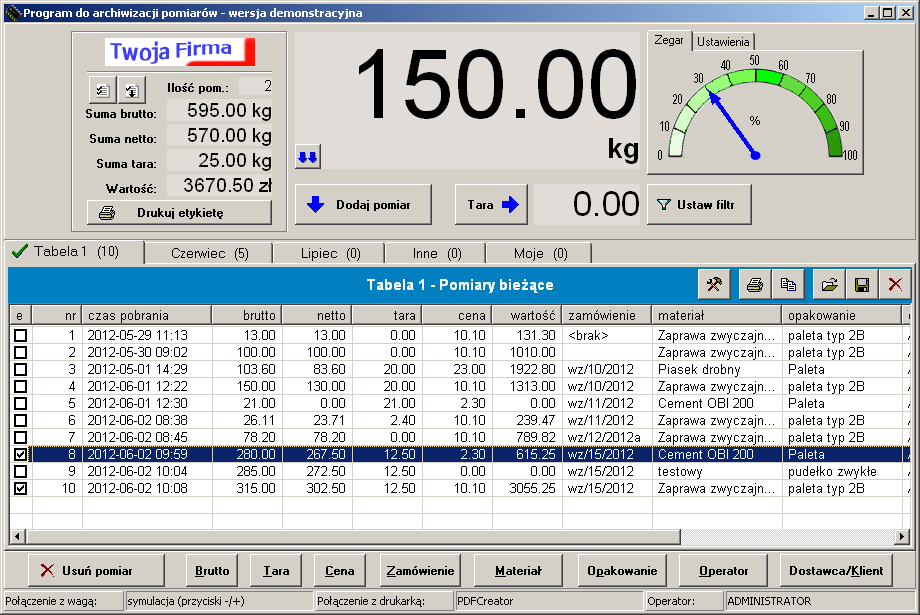The height and width of the screenshot is (615, 920).
Task: Uncheck the checkbox for row 10
Action: pyautogui.click(x=20, y=488)
